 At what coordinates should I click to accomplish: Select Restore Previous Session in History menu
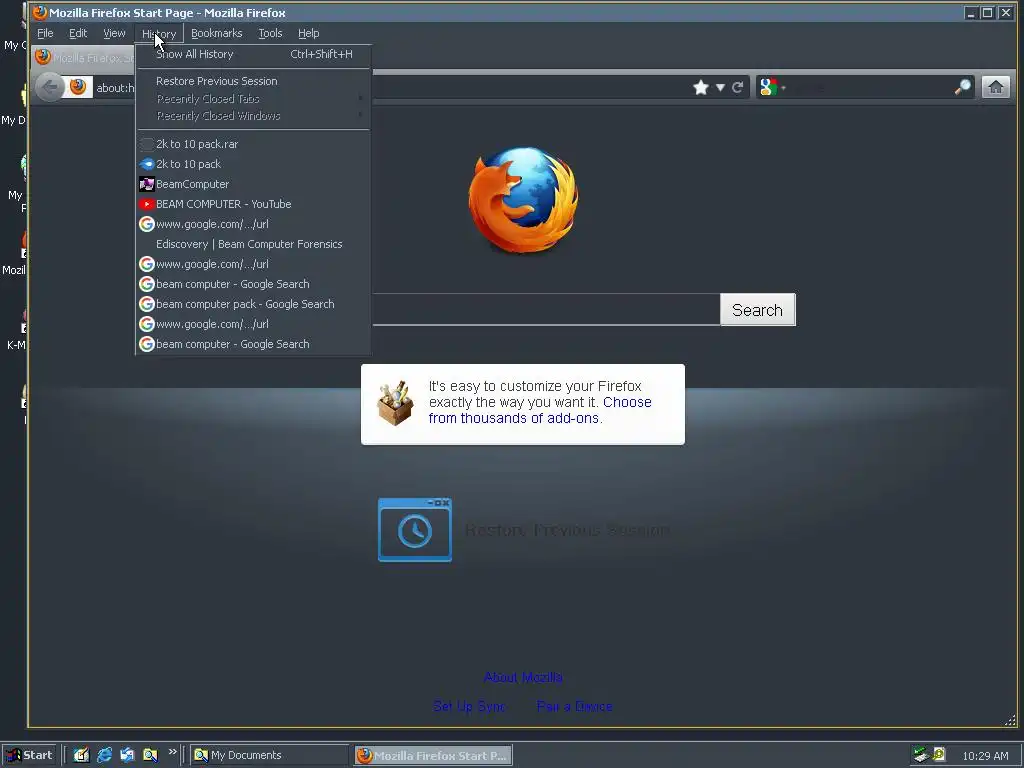coord(253,81)
